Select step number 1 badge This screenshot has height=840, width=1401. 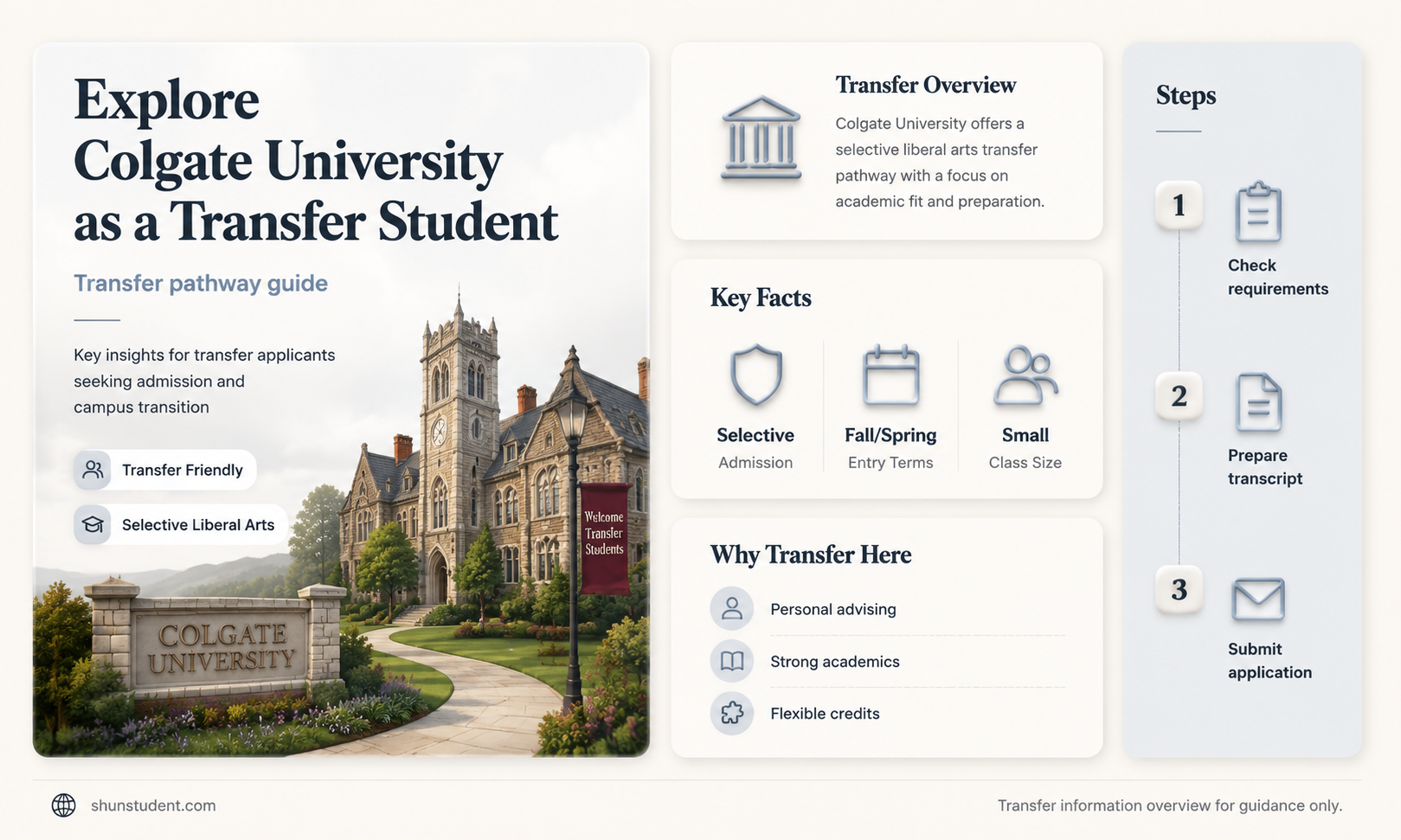tap(1179, 205)
